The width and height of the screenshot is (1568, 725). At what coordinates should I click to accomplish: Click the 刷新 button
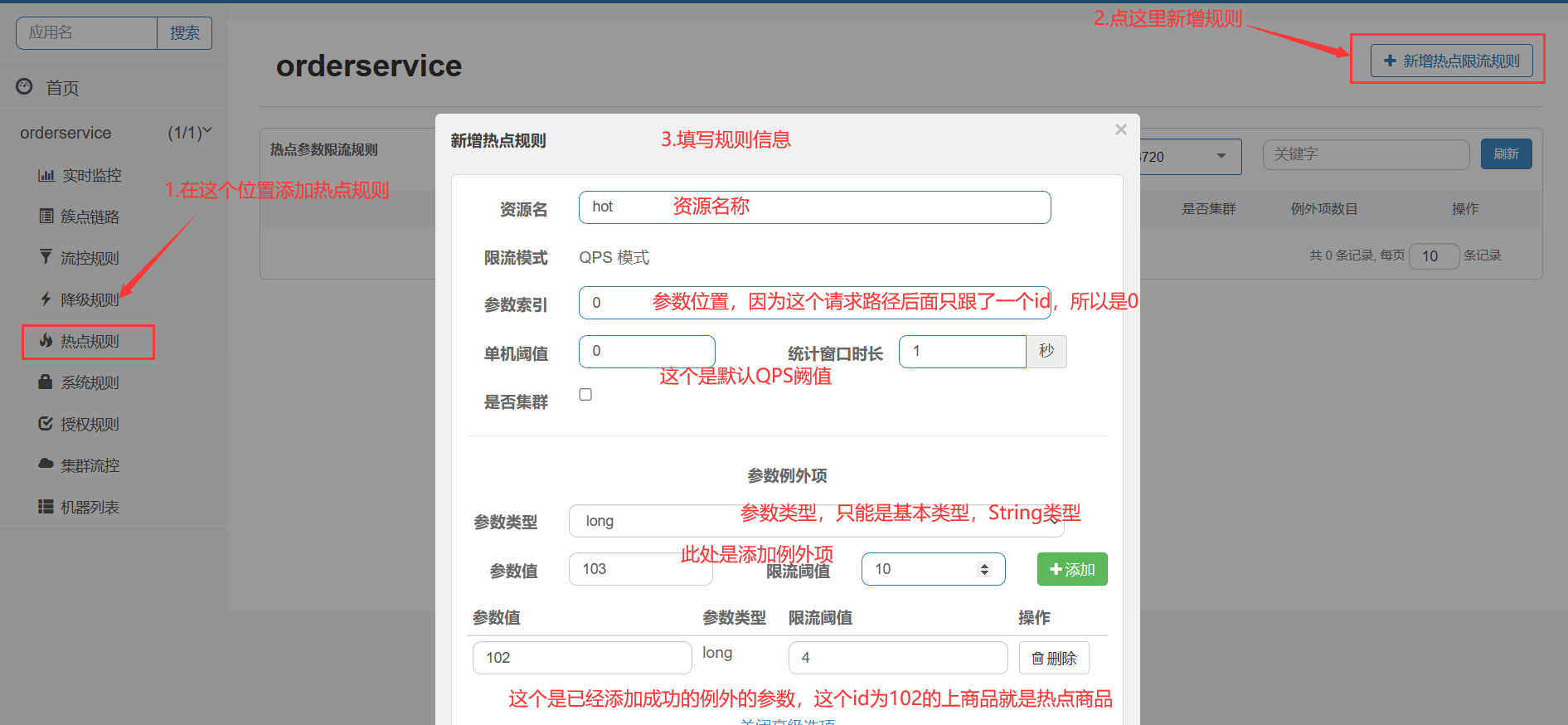tap(1506, 153)
